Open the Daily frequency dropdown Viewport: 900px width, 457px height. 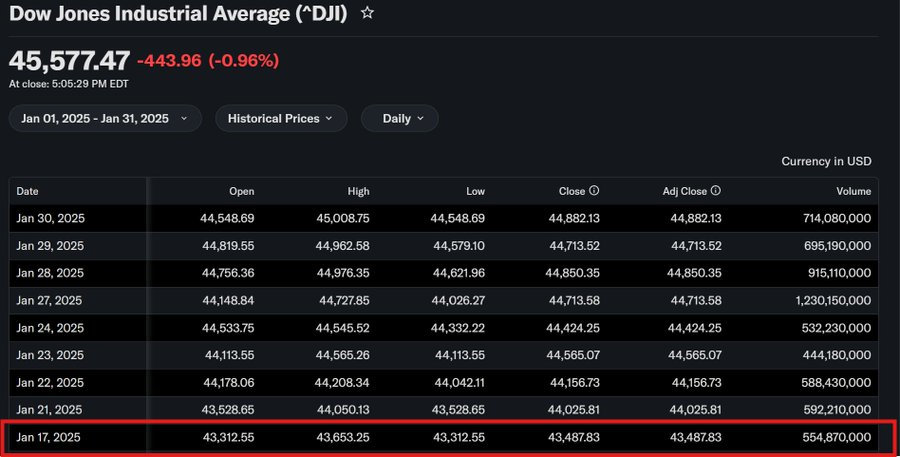coord(399,118)
